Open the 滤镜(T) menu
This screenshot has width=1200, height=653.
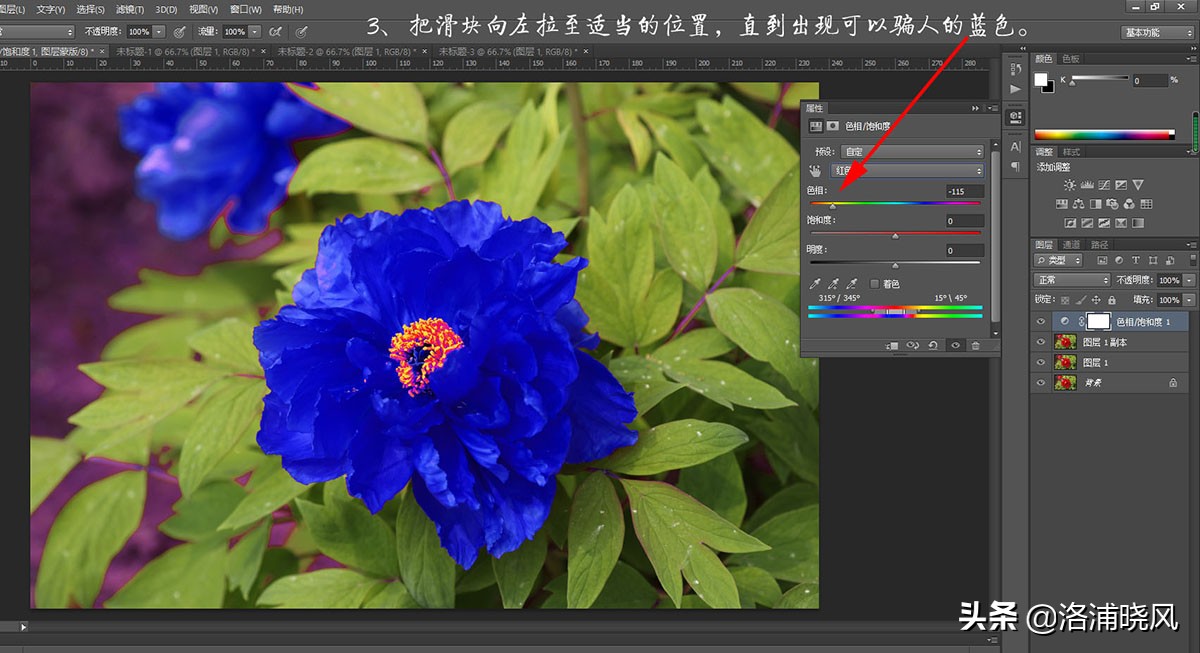[130, 9]
